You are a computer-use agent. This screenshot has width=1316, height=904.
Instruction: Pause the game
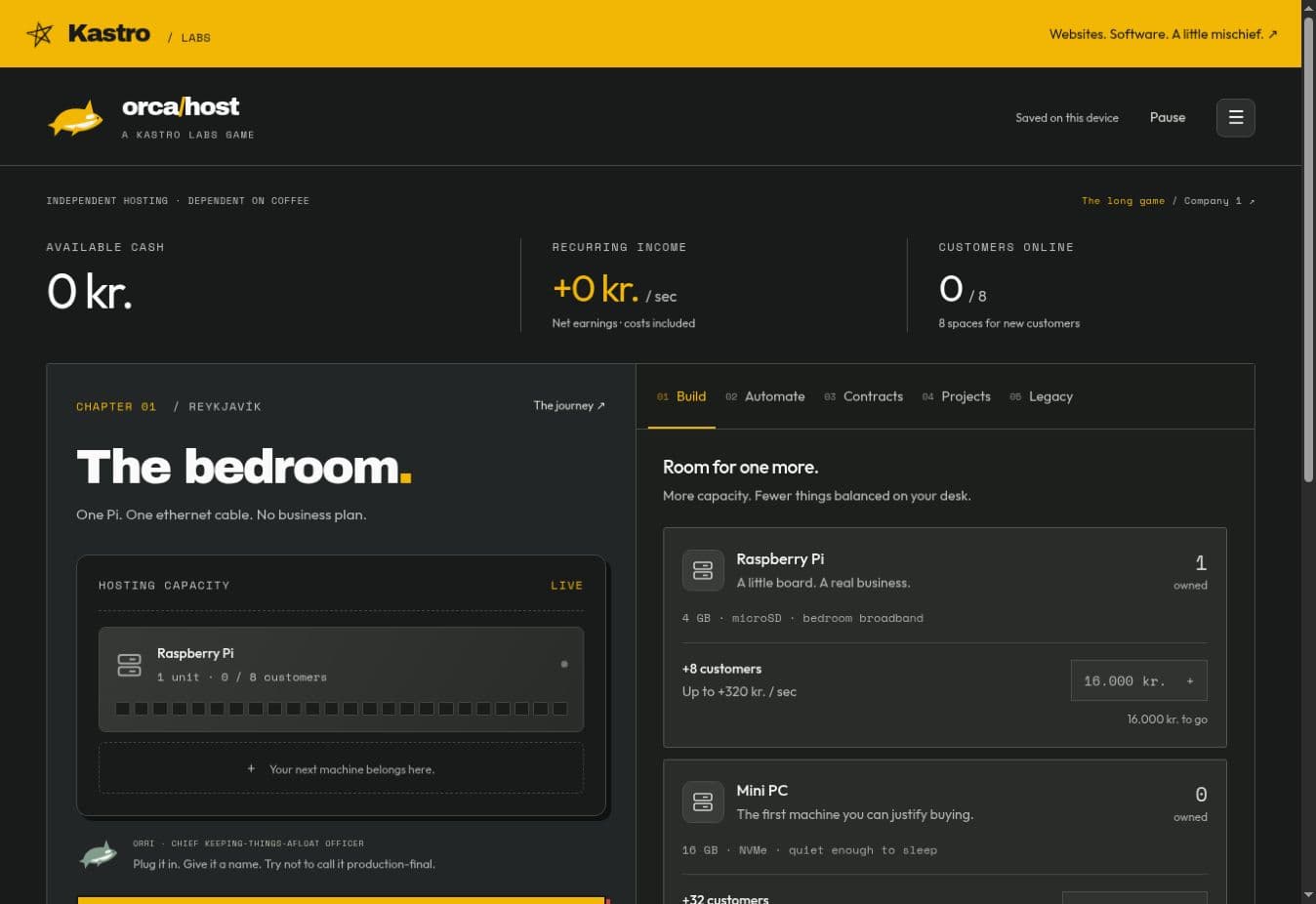(x=1168, y=117)
